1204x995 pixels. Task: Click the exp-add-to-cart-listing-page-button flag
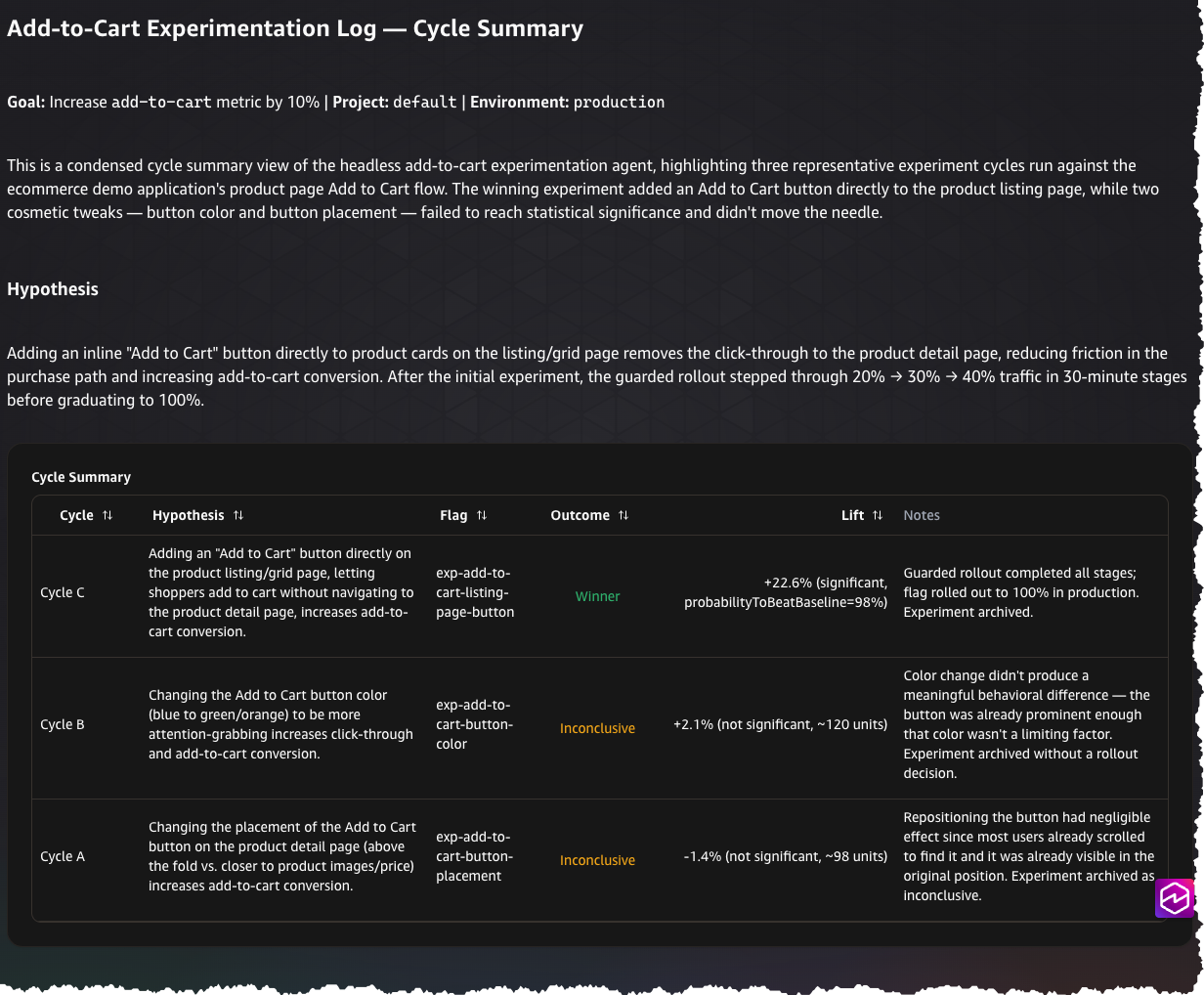[x=475, y=592]
